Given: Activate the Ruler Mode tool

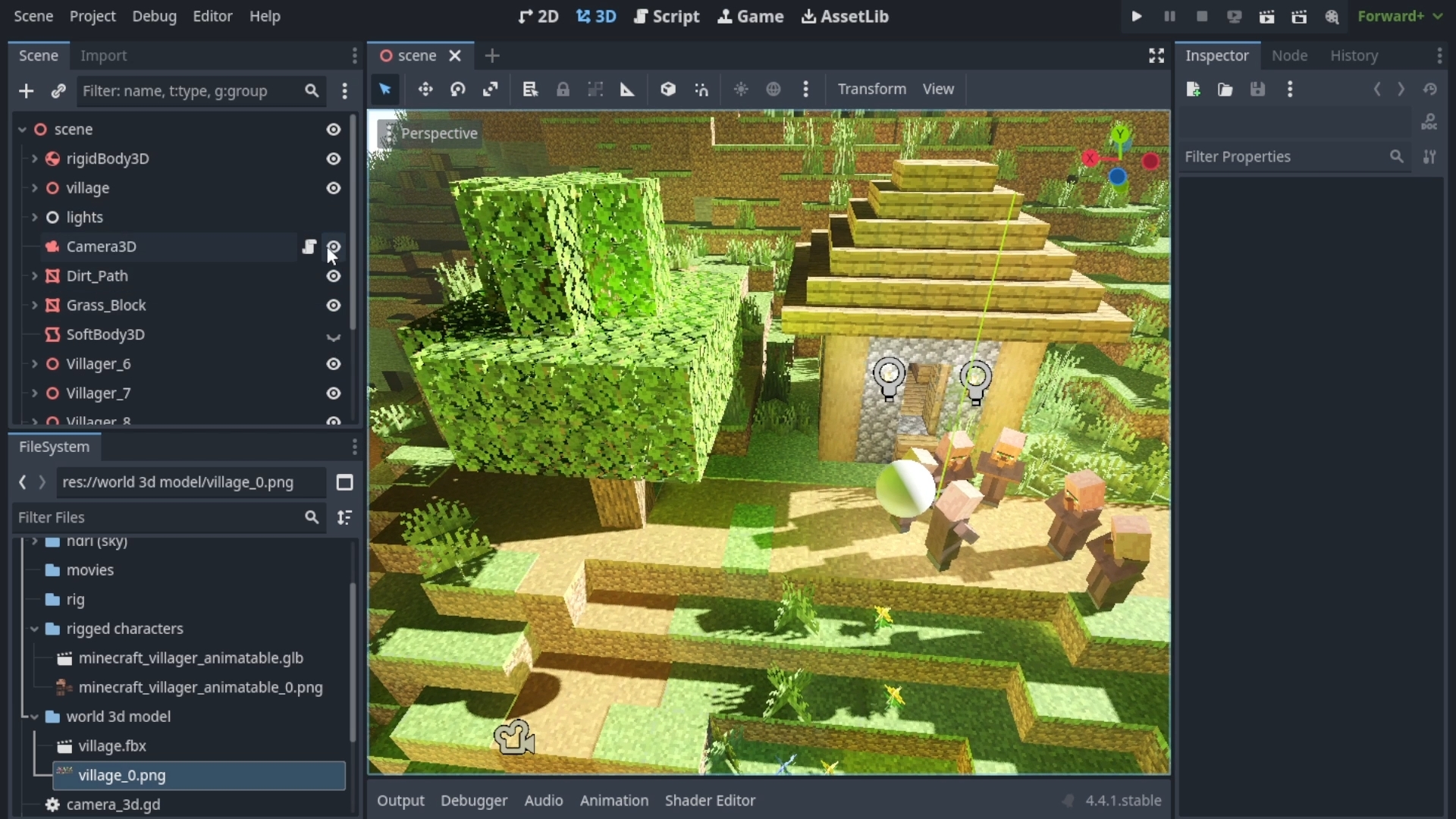Looking at the screenshot, I should [x=628, y=89].
